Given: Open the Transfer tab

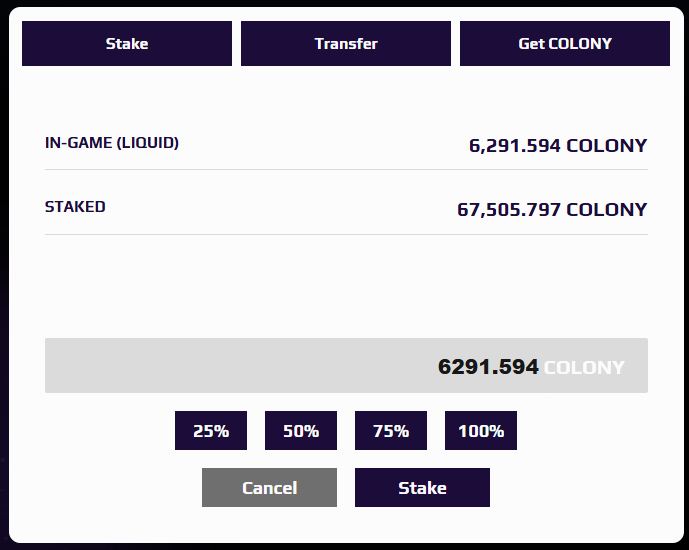Looking at the screenshot, I should coord(346,43).
